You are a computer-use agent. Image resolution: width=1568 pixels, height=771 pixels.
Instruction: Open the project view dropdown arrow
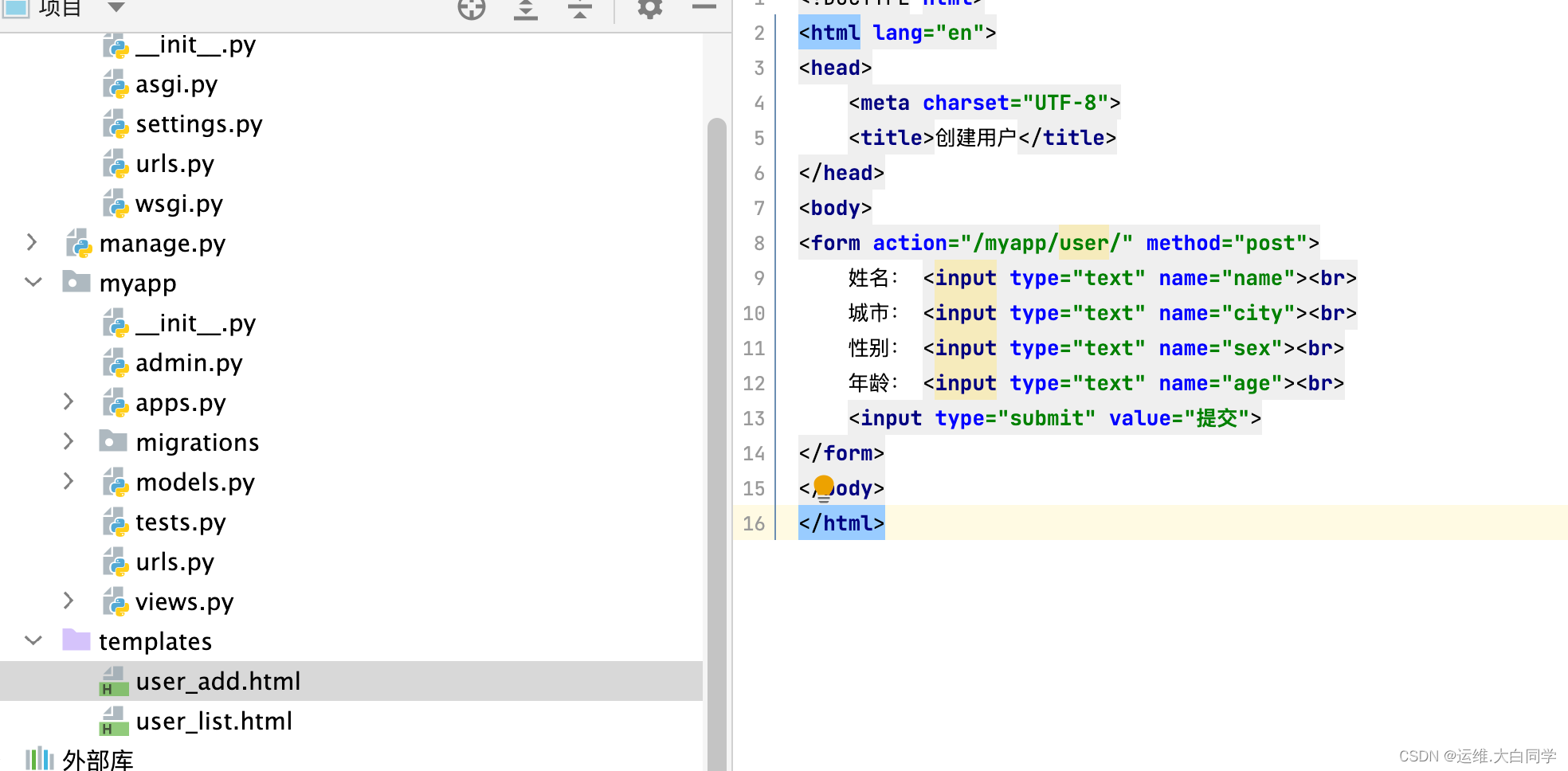[x=116, y=7]
